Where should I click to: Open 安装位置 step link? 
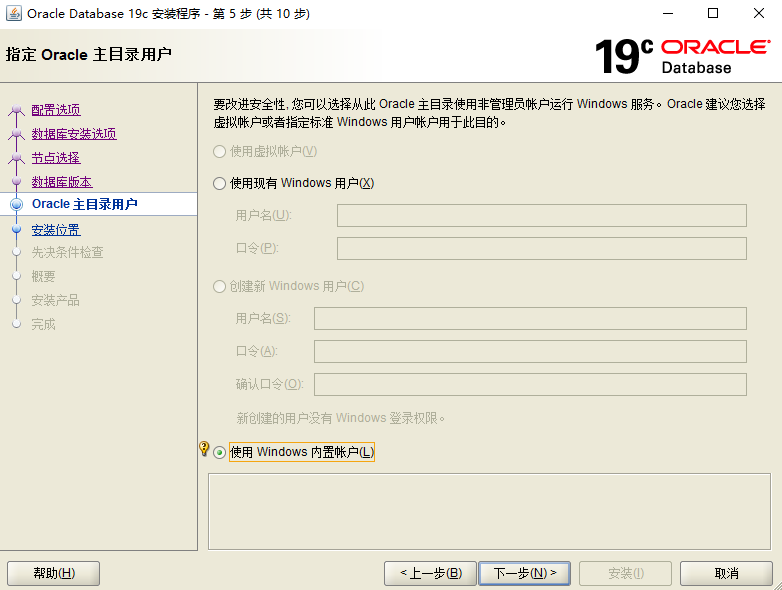pyautogui.click(x=56, y=230)
